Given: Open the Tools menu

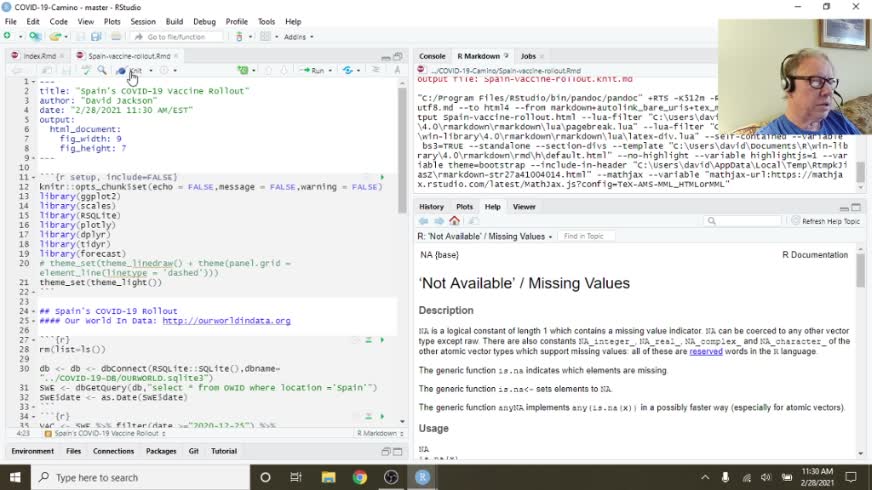Looking at the screenshot, I should pyautogui.click(x=266, y=22).
